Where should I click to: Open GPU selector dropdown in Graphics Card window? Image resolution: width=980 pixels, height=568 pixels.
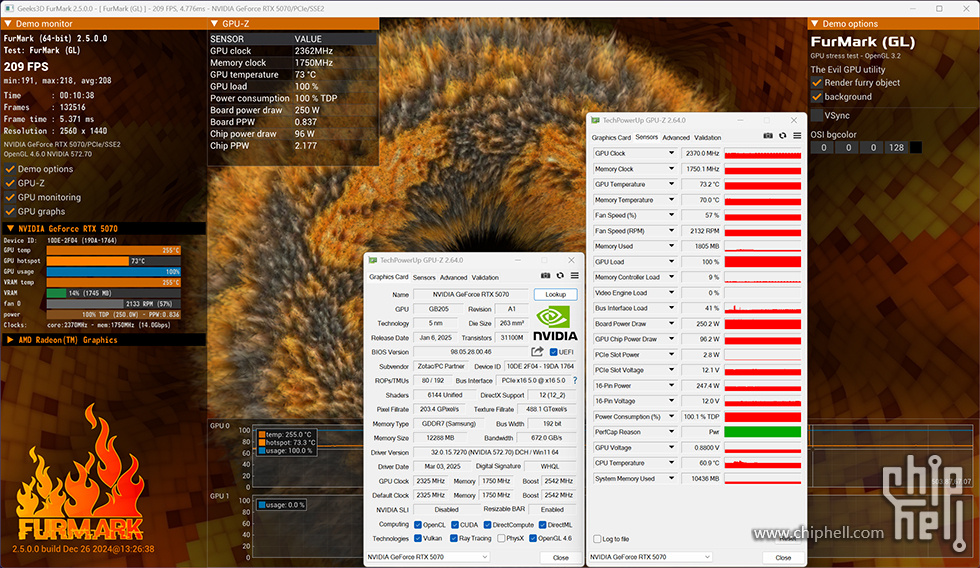coord(427,557)
